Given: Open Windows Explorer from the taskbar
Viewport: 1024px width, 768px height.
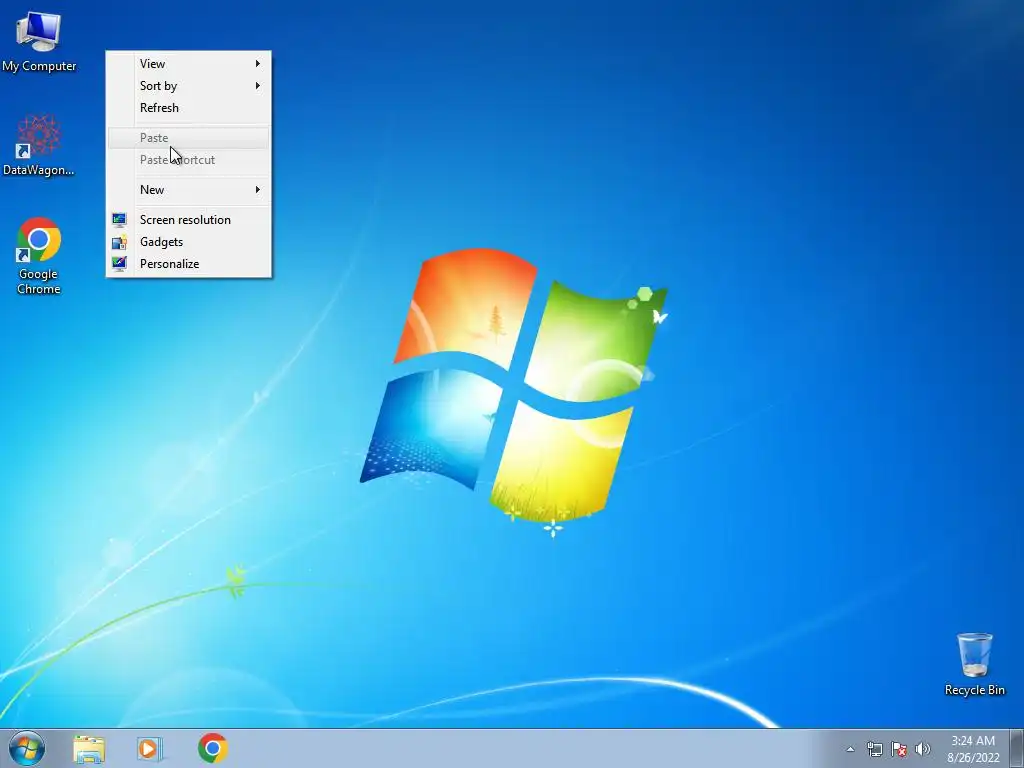Looking at the screenshot, I should [x=89, y=748].
